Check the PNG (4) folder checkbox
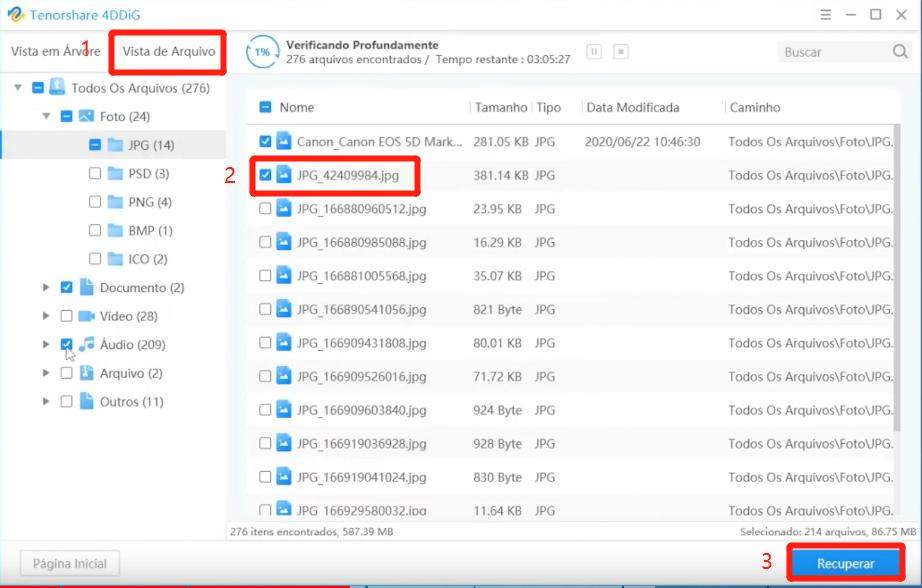The height and width of the screenshot is (588, 922). (95, 202)
